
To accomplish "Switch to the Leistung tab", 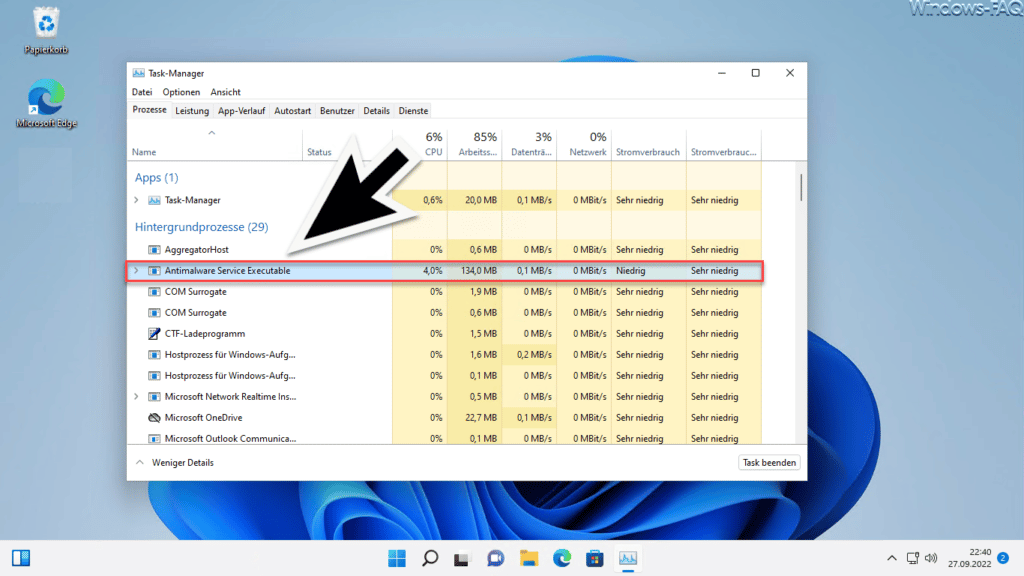I will (x=192, y=111).
